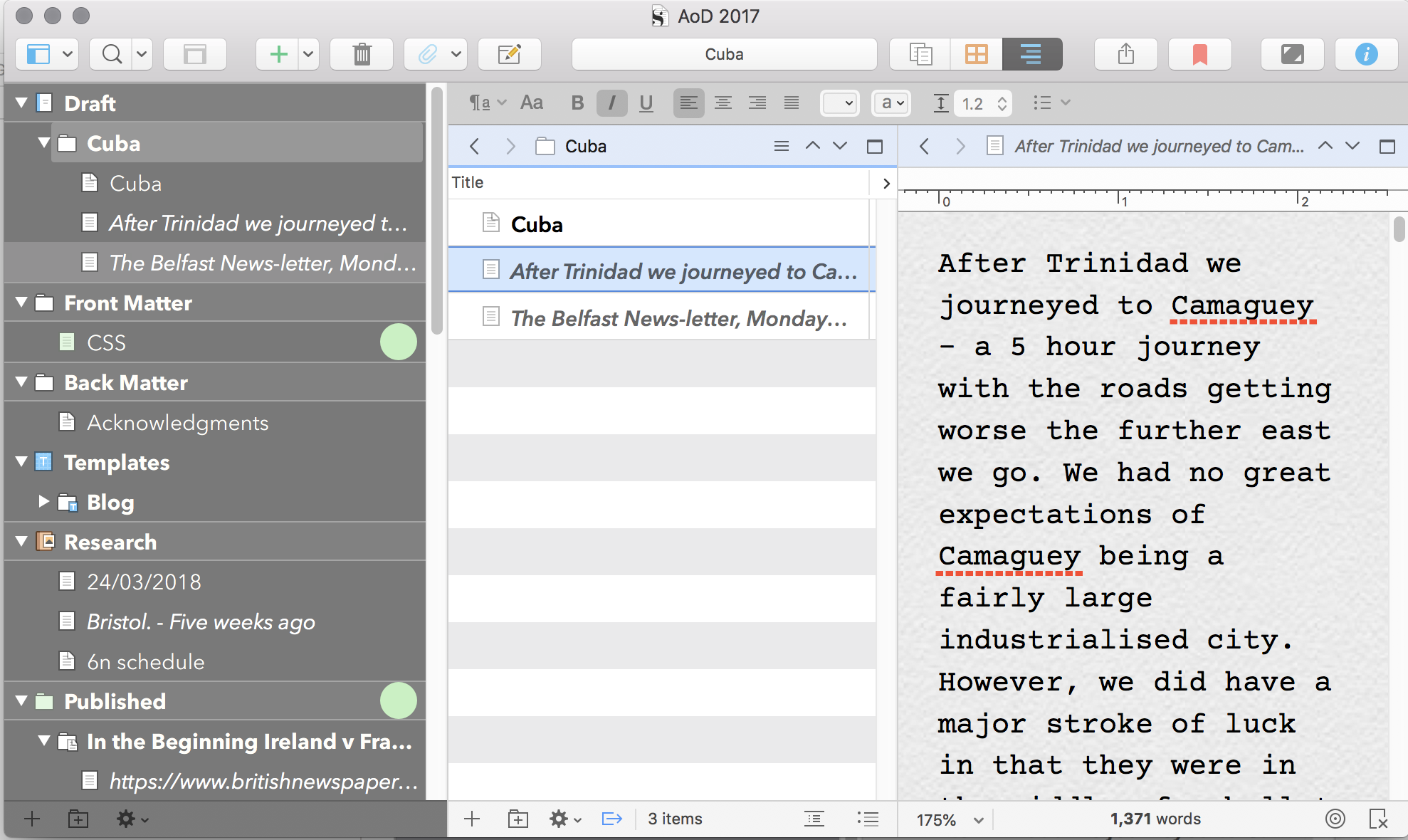Collapse the Research folder

(21, 542)
